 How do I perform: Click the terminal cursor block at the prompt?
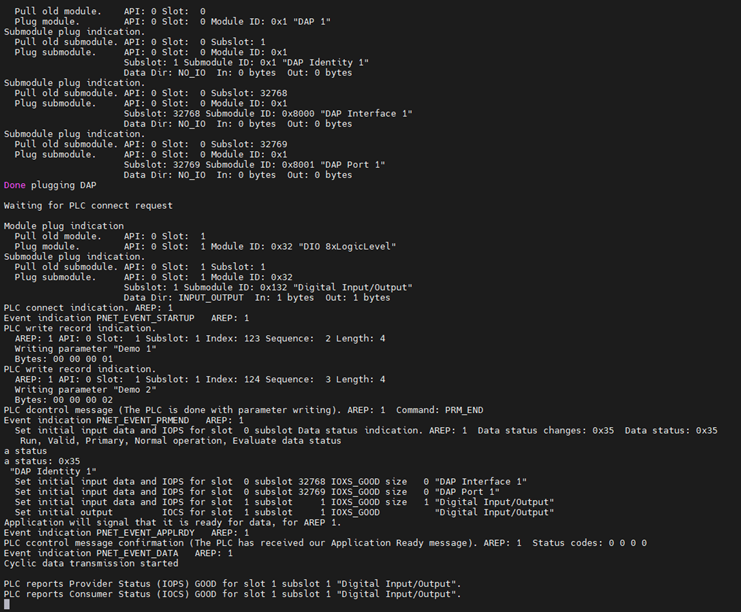point(7,603)
